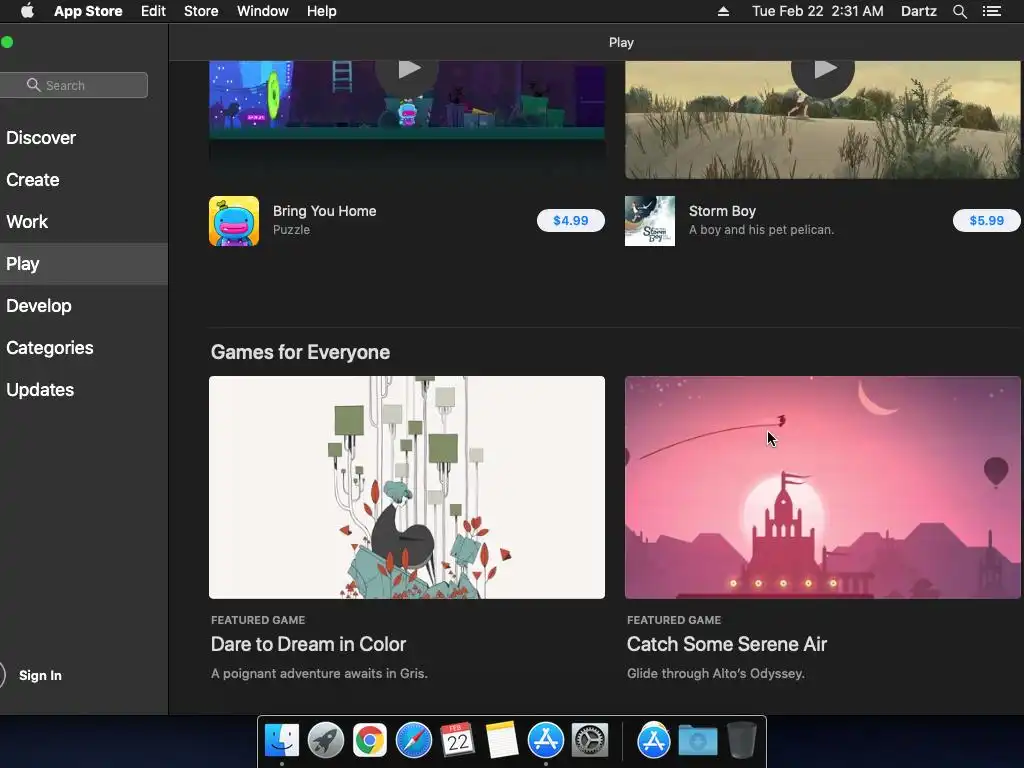Viewport: 1024px width, 768px height.
Task: Open the Bring You Home title
Action: (325, 211)
